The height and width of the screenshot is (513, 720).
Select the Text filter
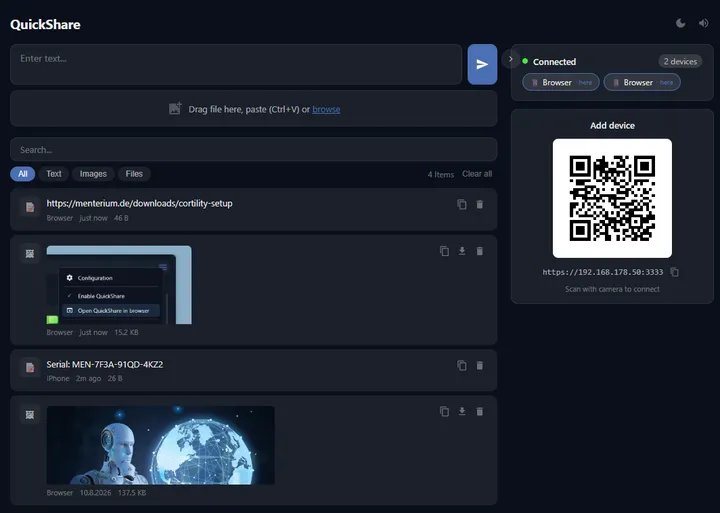point(53,174)
